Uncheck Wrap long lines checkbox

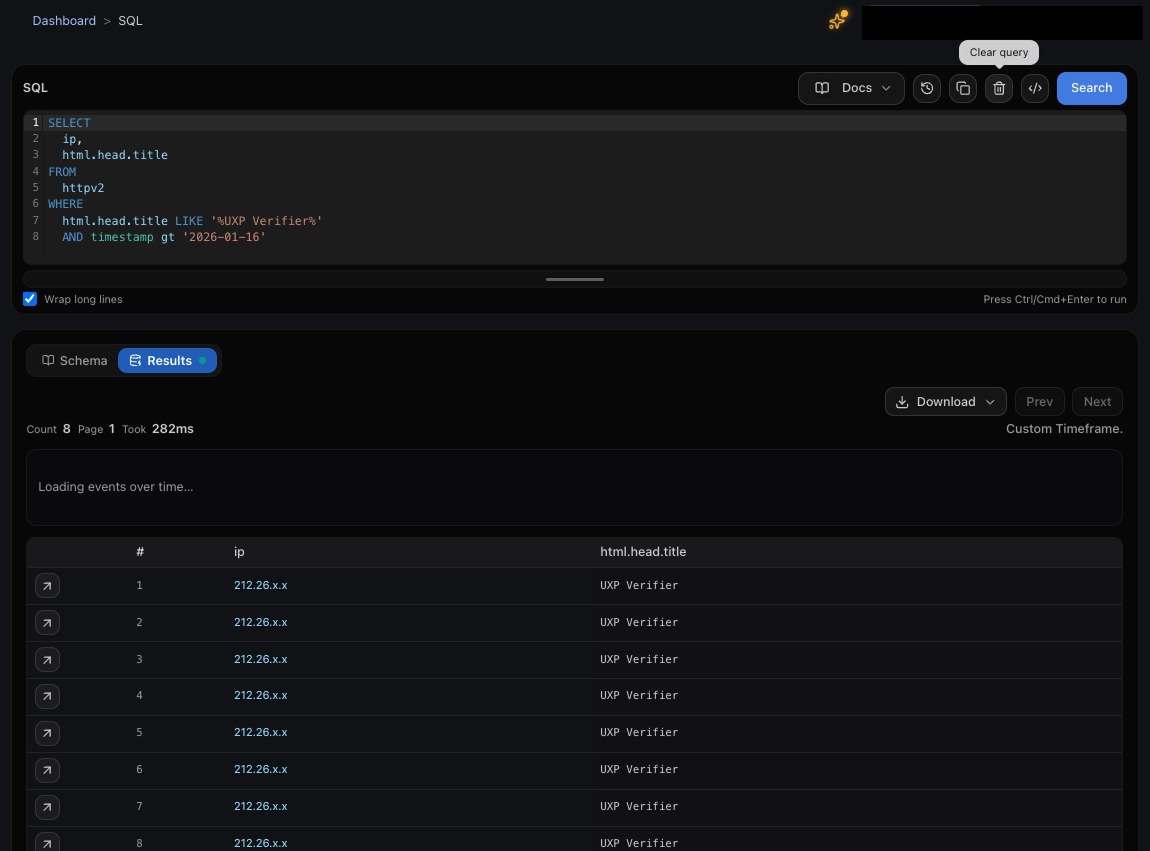pyautogui.click(x=30, y=299)
